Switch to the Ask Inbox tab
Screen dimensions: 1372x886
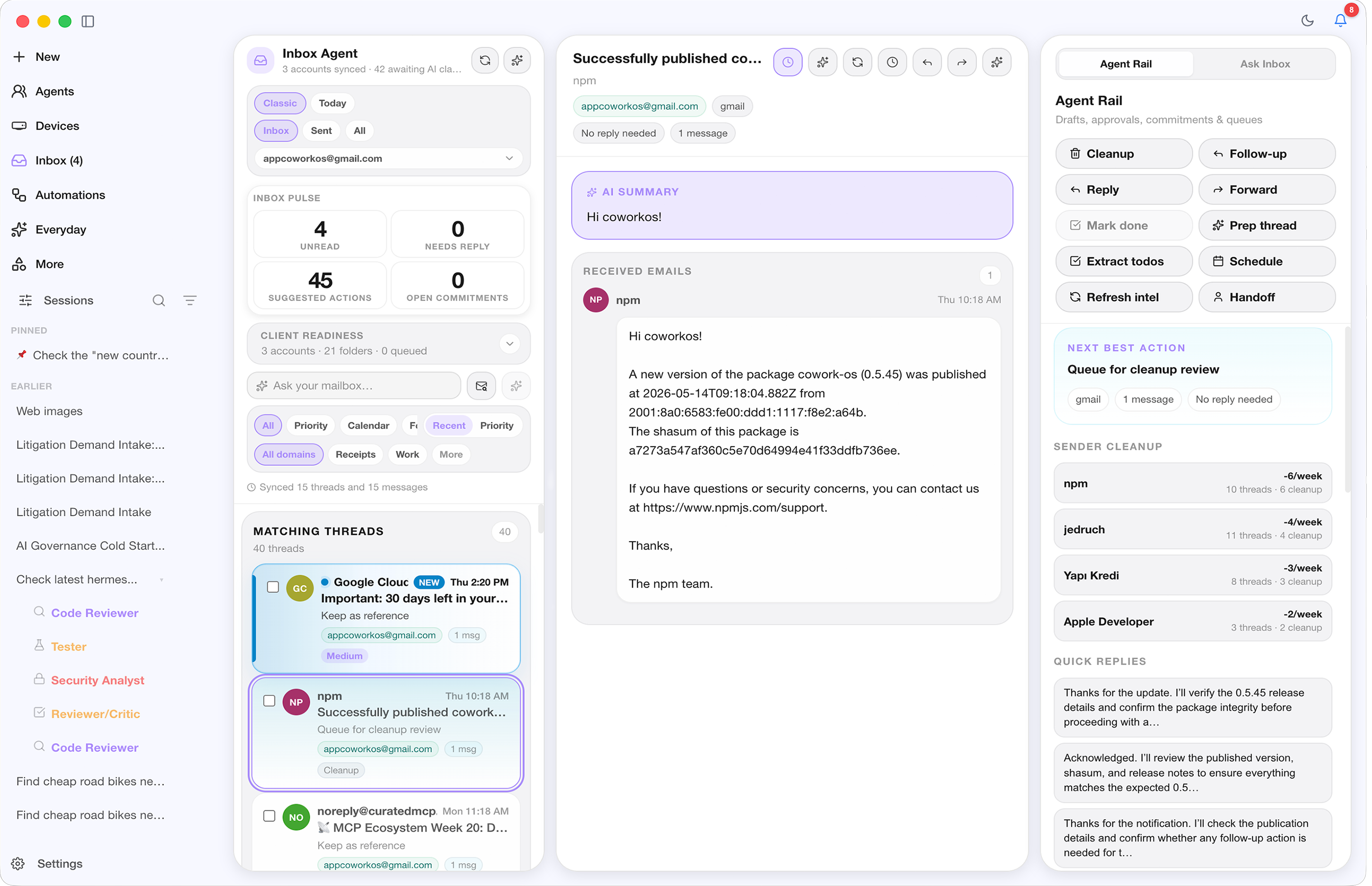click(x=1265, y=64)
